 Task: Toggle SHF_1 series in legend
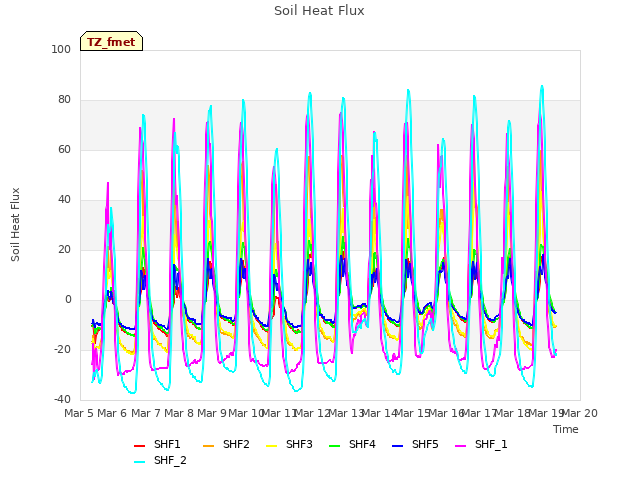coord(481,444)
